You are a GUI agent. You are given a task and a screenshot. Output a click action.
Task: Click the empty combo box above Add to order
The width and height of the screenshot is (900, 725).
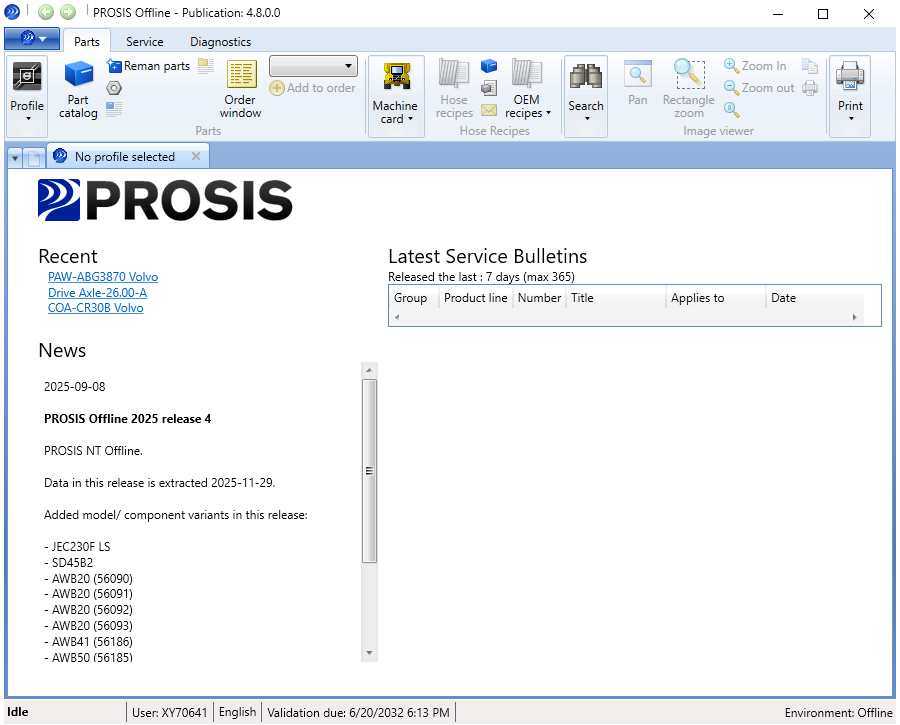[x=313, y=66]
